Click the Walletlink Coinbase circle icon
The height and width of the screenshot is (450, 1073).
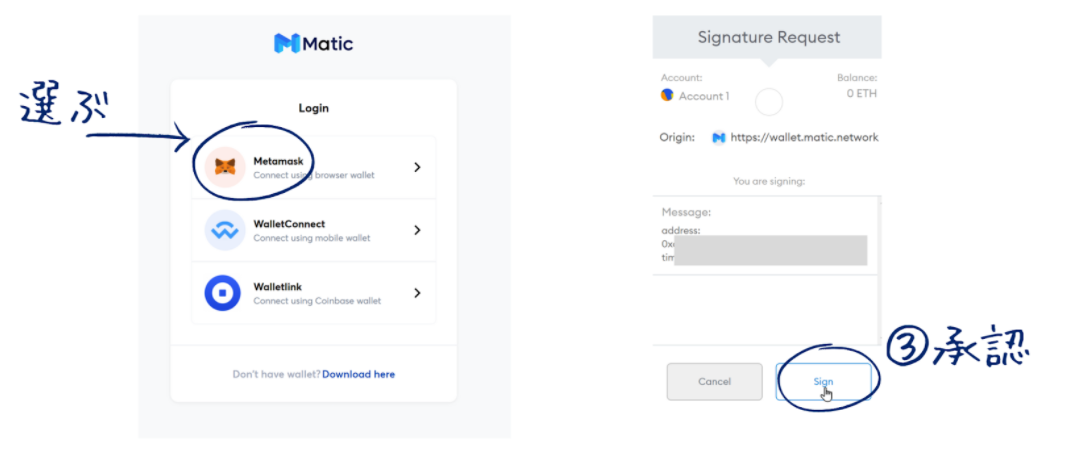coord(224,293)
